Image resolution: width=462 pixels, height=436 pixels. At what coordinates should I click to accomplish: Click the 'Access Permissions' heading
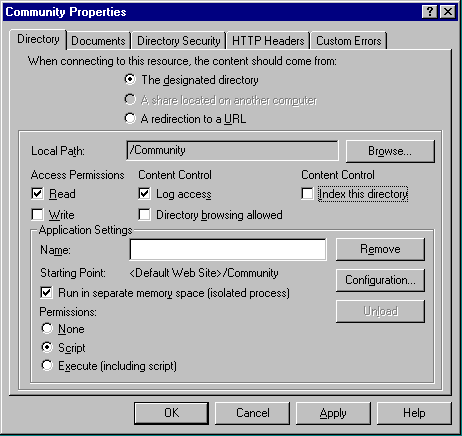tap(77, 175)
